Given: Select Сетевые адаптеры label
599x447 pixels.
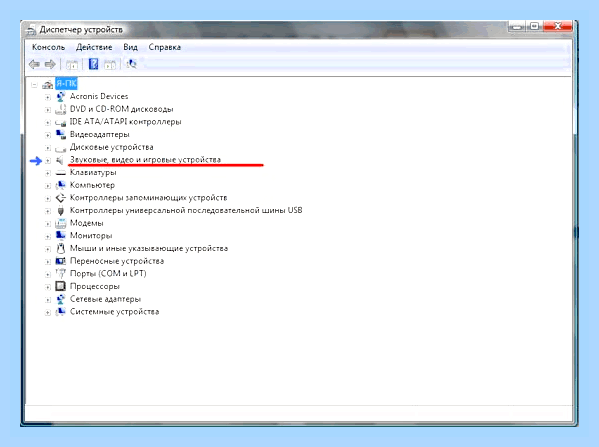Looking at the screenshot, I should tap(105, 299).
